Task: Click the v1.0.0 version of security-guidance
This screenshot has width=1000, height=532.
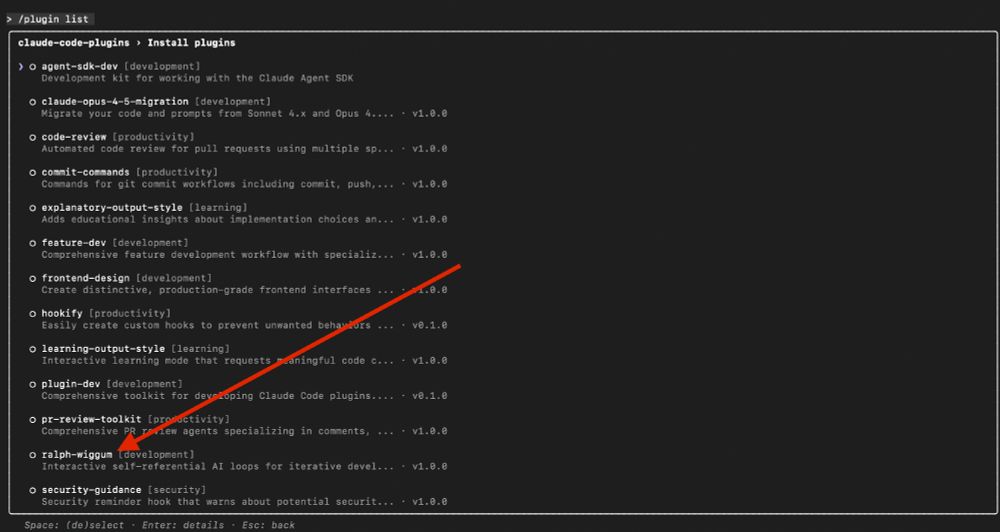Action: pos(430,501)
